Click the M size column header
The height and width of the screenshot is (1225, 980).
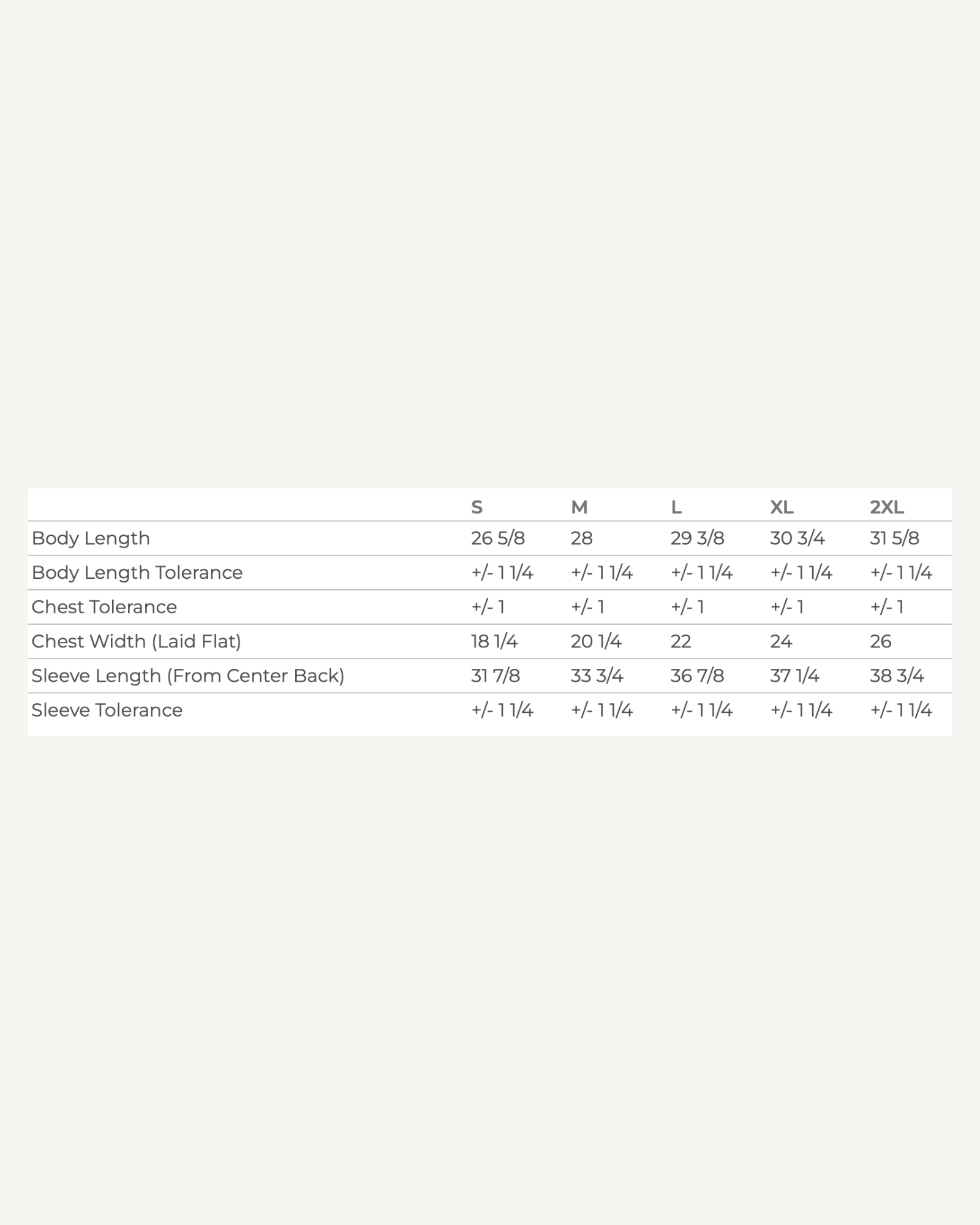click(x=579, y=507)
